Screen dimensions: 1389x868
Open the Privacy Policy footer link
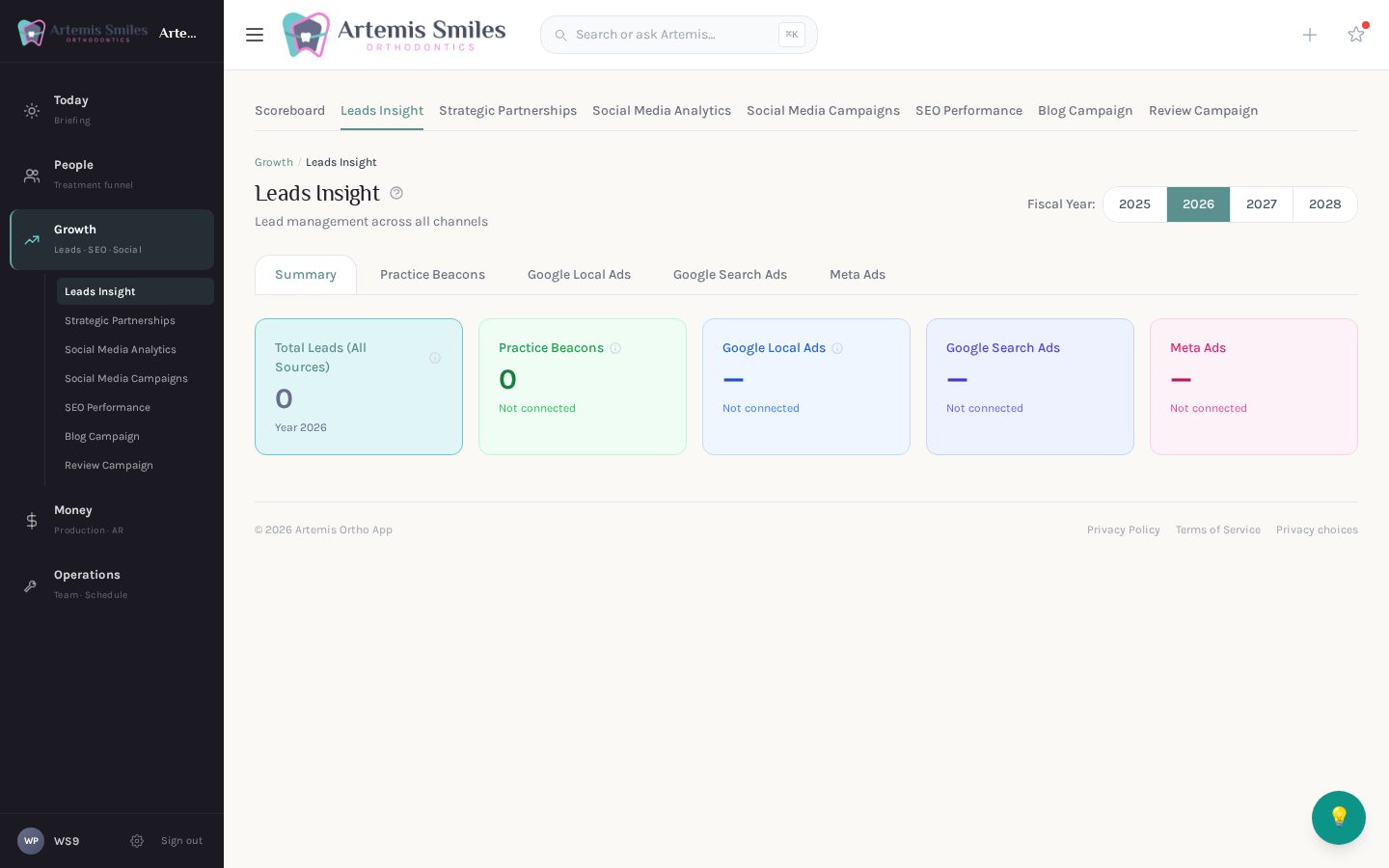pos(1124,529)
